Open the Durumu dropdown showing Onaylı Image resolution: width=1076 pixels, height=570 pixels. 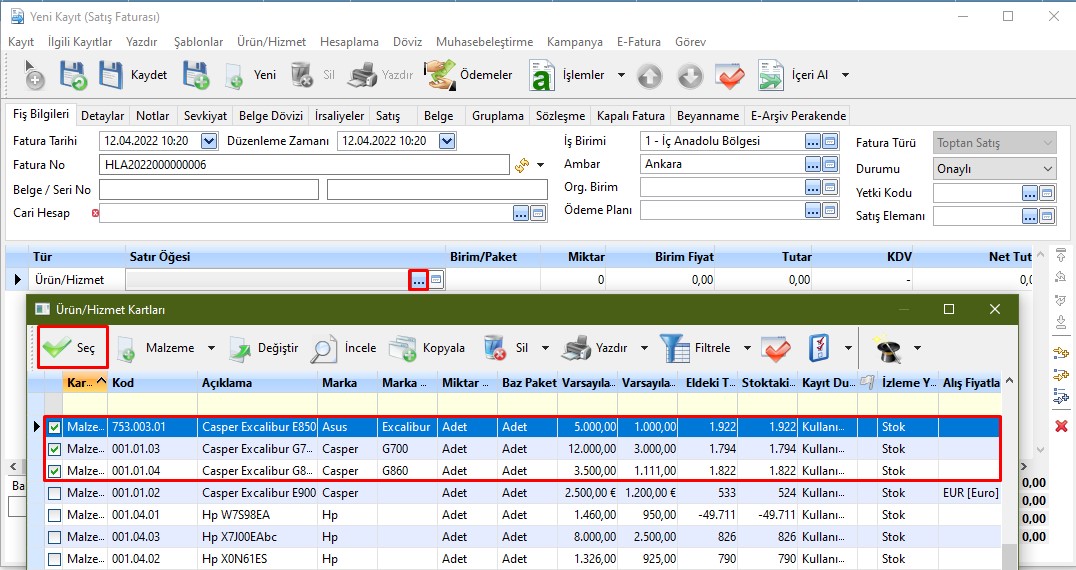click(994, 169)
